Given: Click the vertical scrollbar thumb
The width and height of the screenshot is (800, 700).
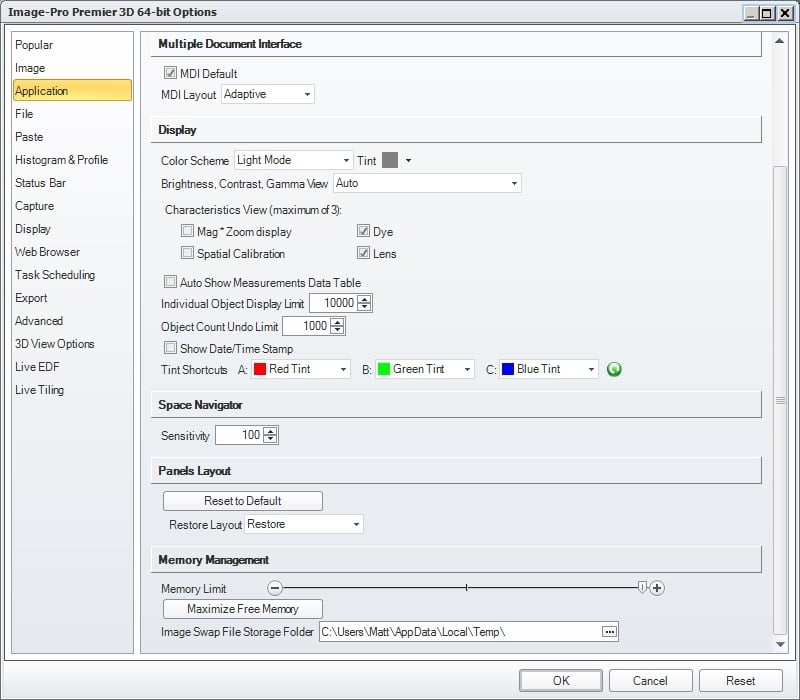Looking at the screenshot, I should pos(780,400).
